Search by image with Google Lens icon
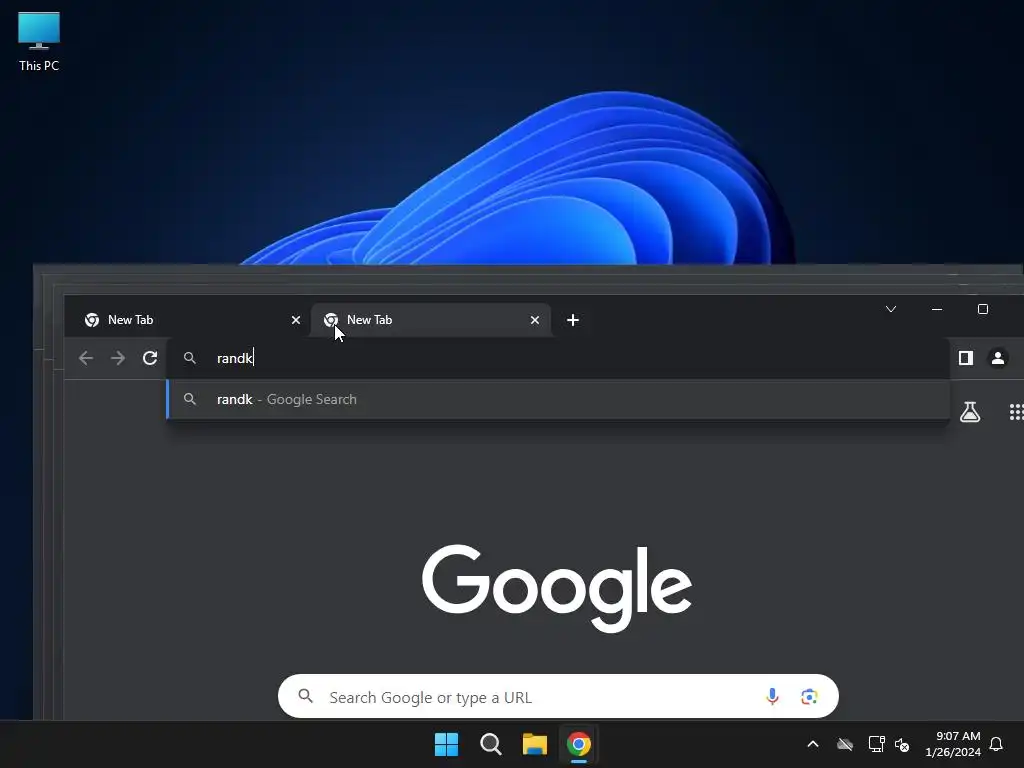 [x=809, y=697]
